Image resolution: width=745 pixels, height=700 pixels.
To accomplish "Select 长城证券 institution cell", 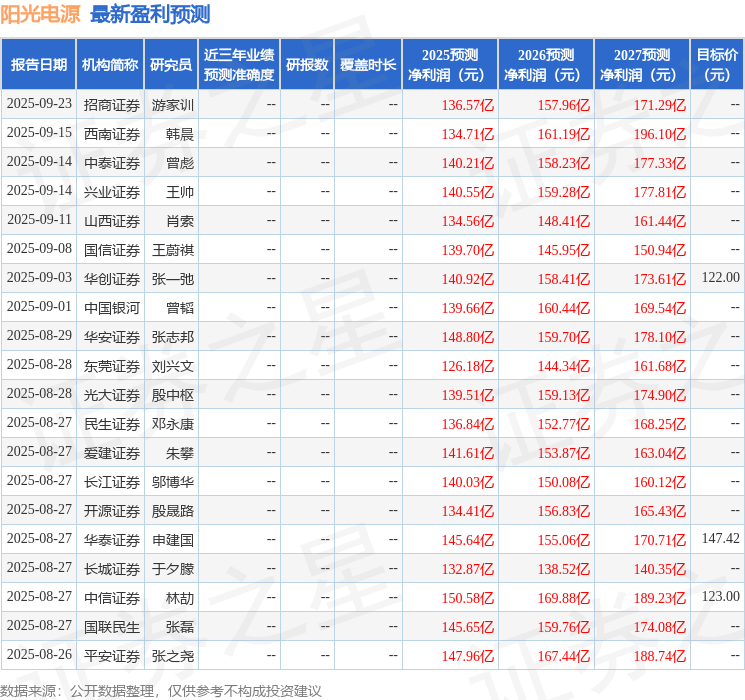I will tap(112, 569).
